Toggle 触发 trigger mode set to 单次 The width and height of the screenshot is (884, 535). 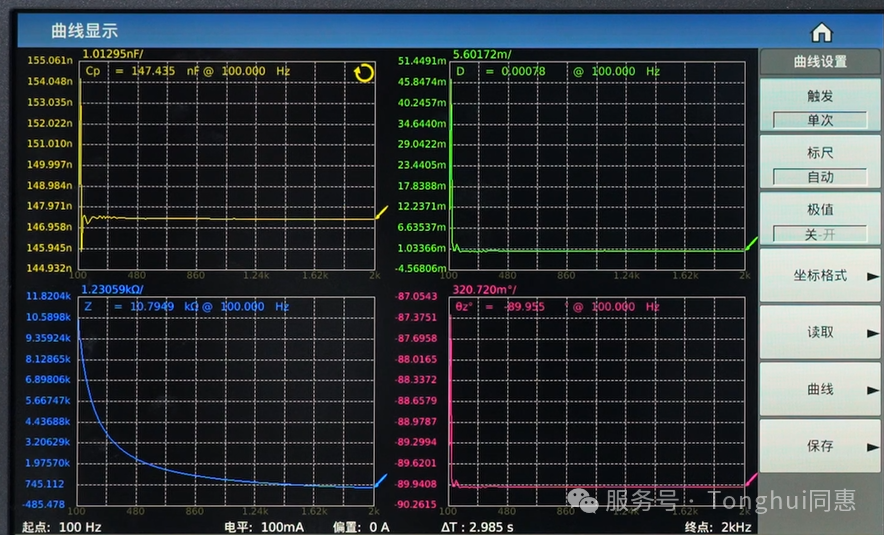pos(820,107)
